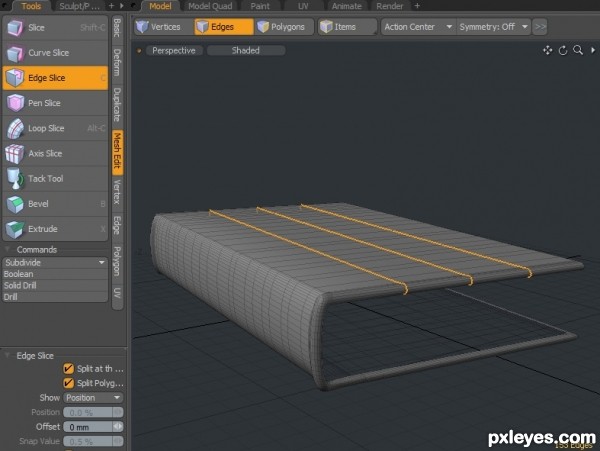Open viewport options arrow at top right
600x451 pixels.
593,50
